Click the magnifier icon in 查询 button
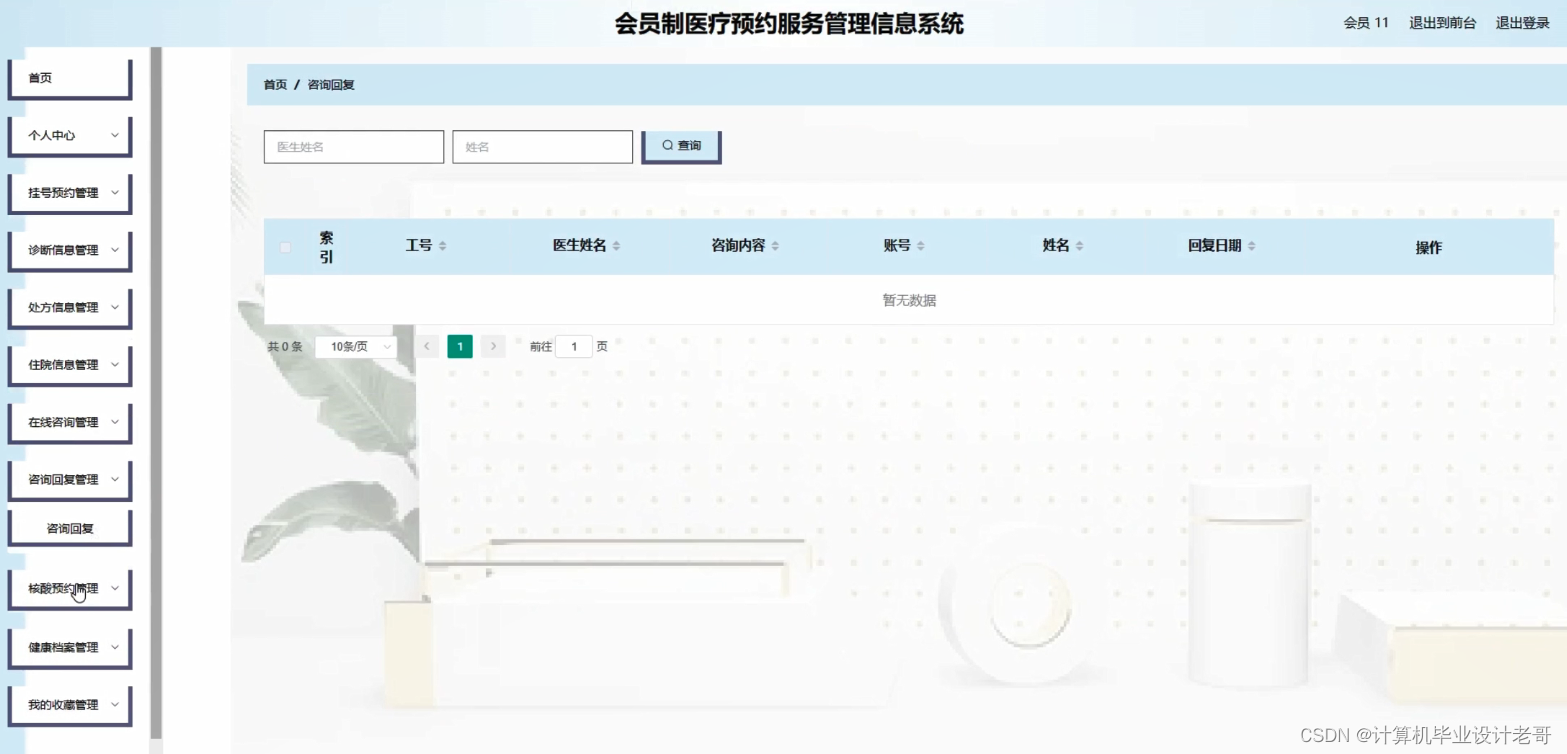This screenshot has width=1567, height=754. 668,145
